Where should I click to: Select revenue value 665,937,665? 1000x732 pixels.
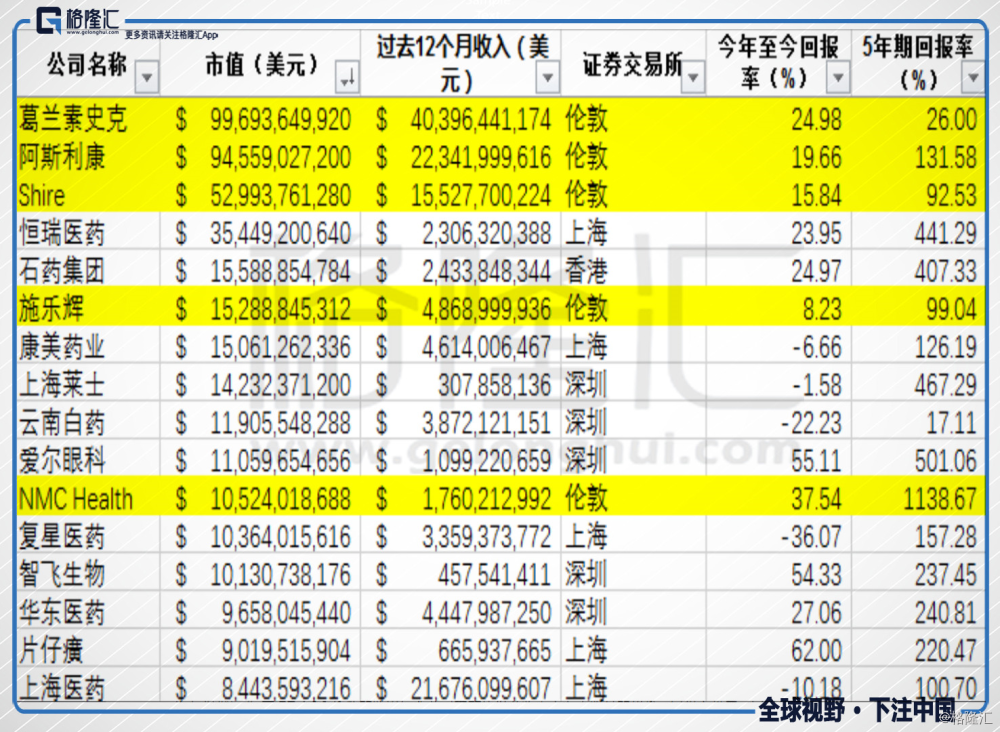(495, 650)
